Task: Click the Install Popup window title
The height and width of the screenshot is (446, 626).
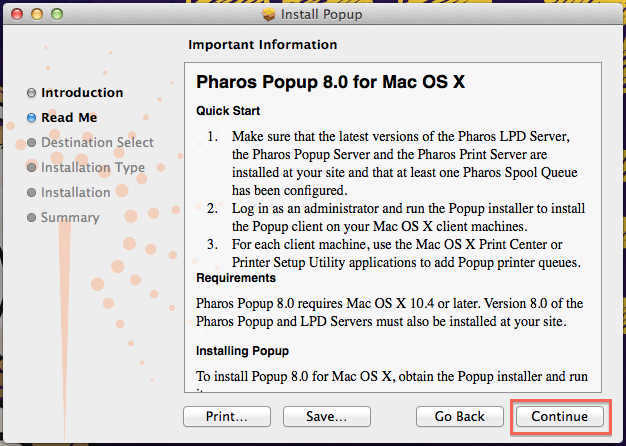Action: tap(321, 14)
